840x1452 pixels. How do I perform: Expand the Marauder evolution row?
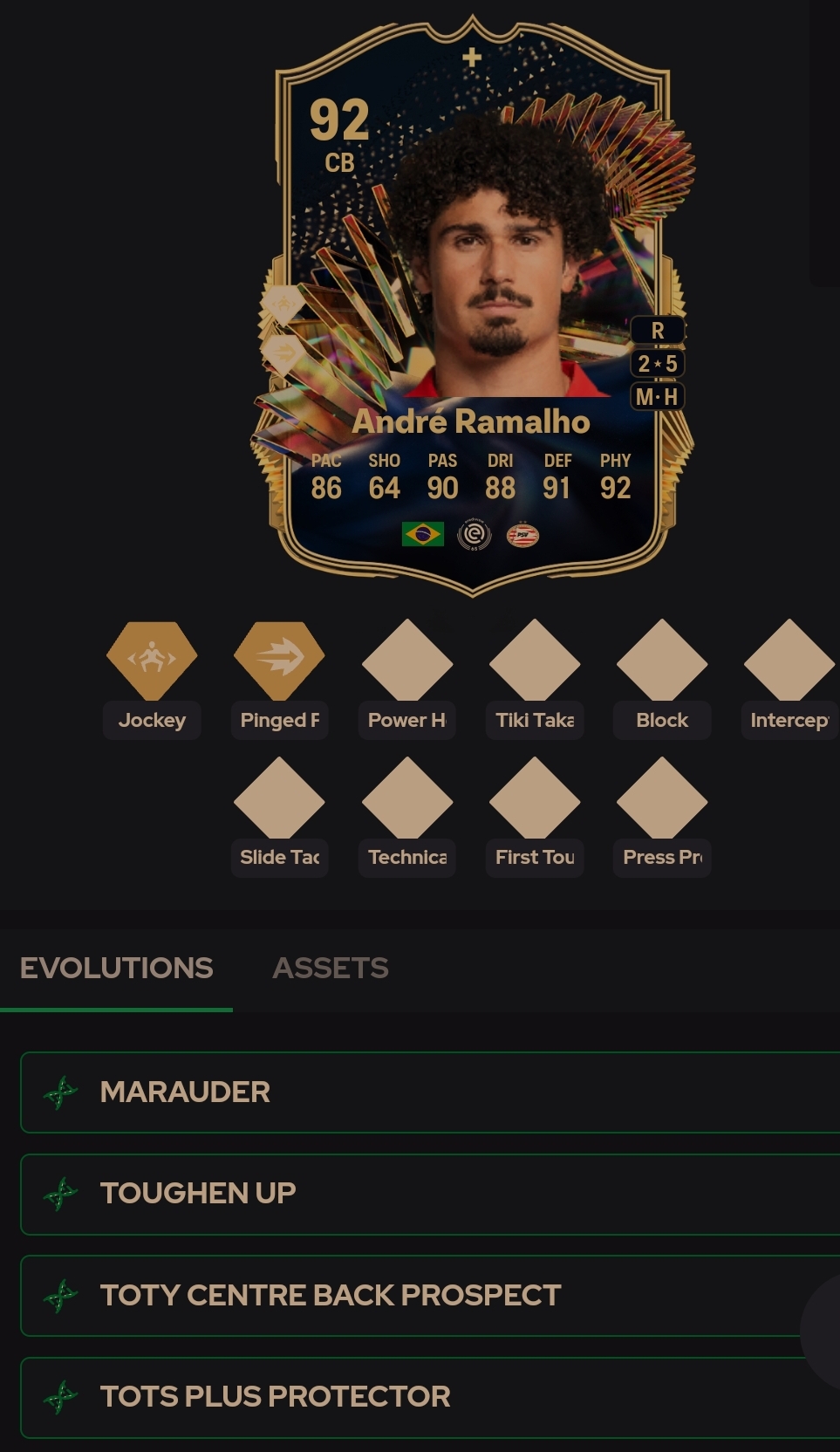click(430, 1092)
